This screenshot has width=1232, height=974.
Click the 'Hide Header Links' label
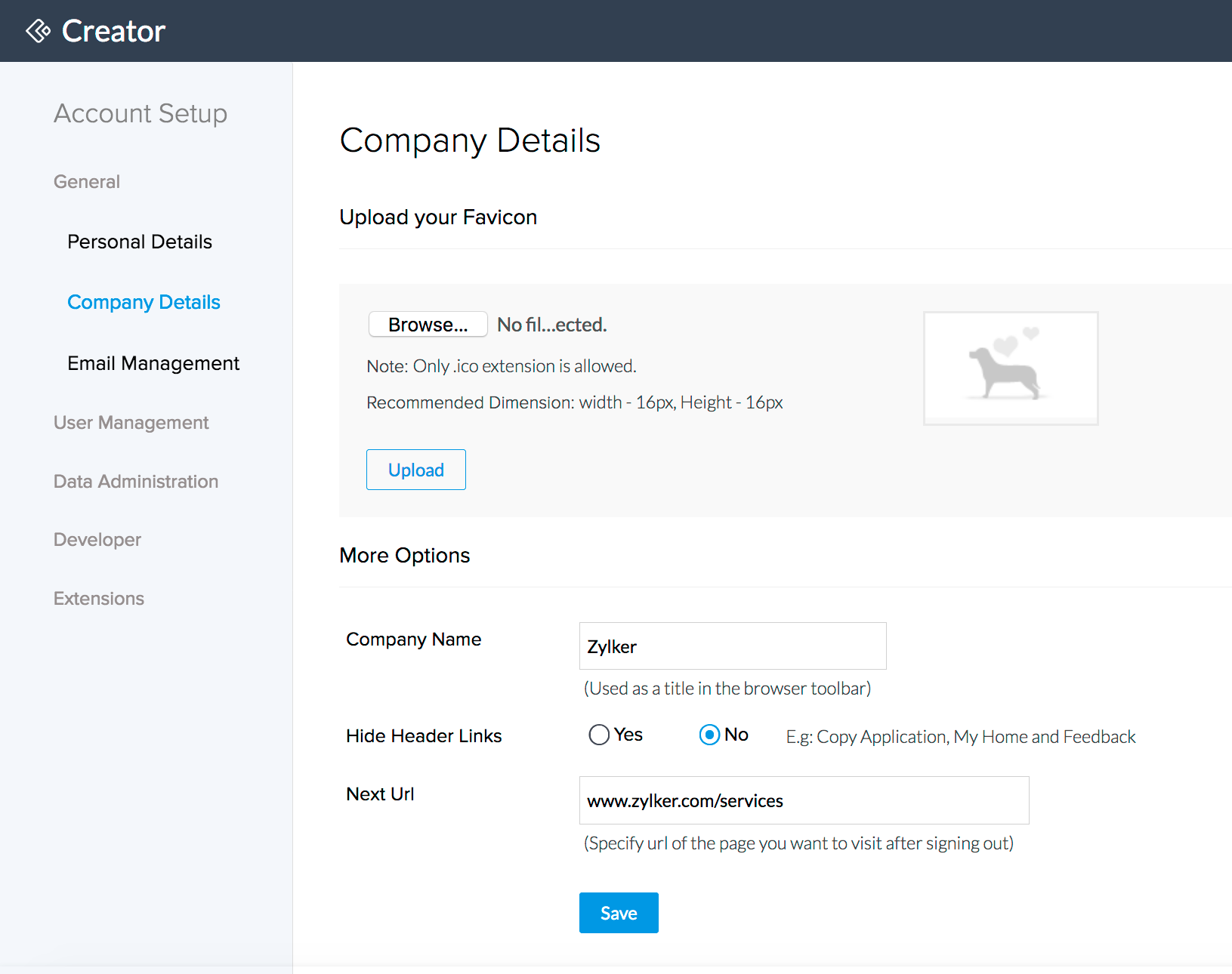pyautogui.click(x=424, y=736)
